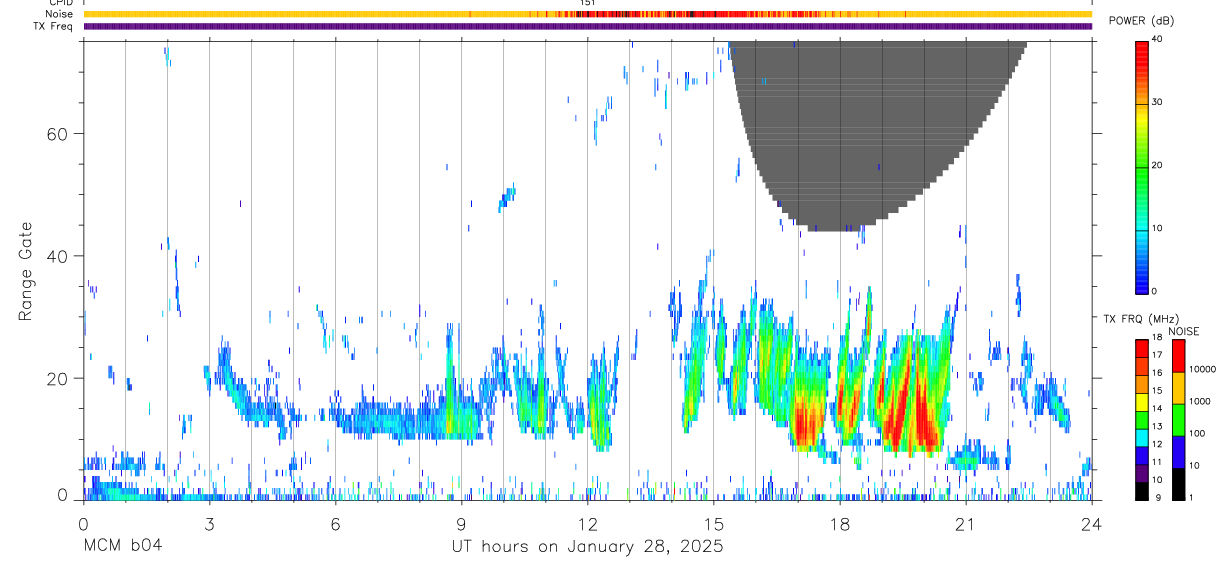This screenshot has height=567, width=1228.
Task: Select the yellow 1000-10000 noise swatch
Action: click(1178, 388)
